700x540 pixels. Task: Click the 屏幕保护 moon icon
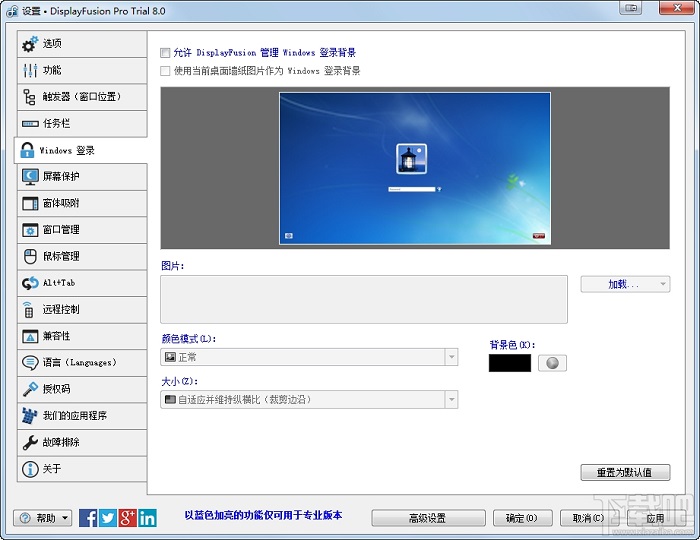coord(30,177)
